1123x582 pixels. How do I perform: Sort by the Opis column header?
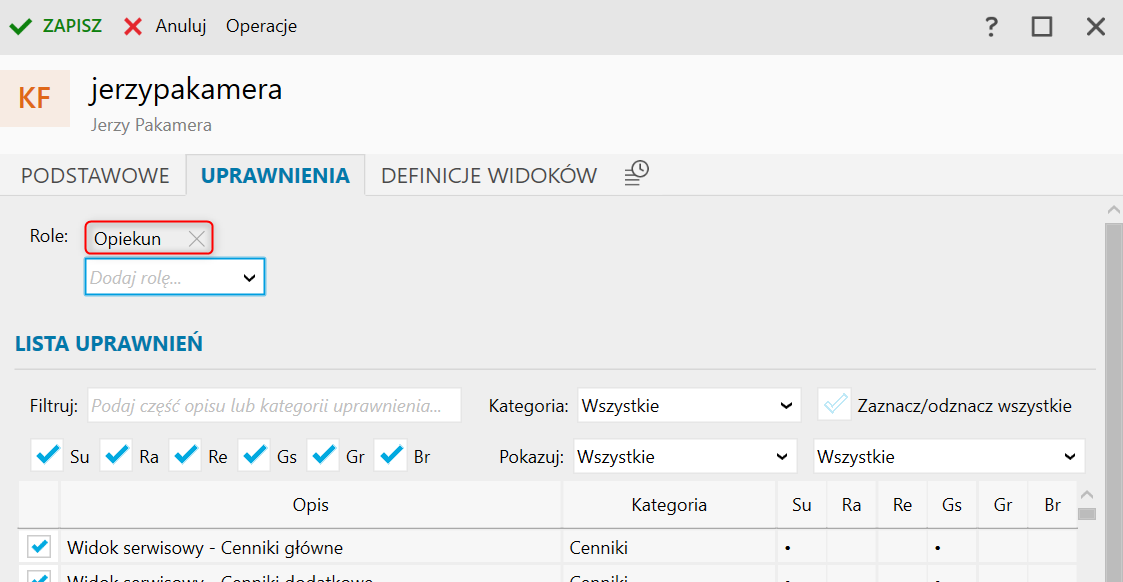pos(310,505)
